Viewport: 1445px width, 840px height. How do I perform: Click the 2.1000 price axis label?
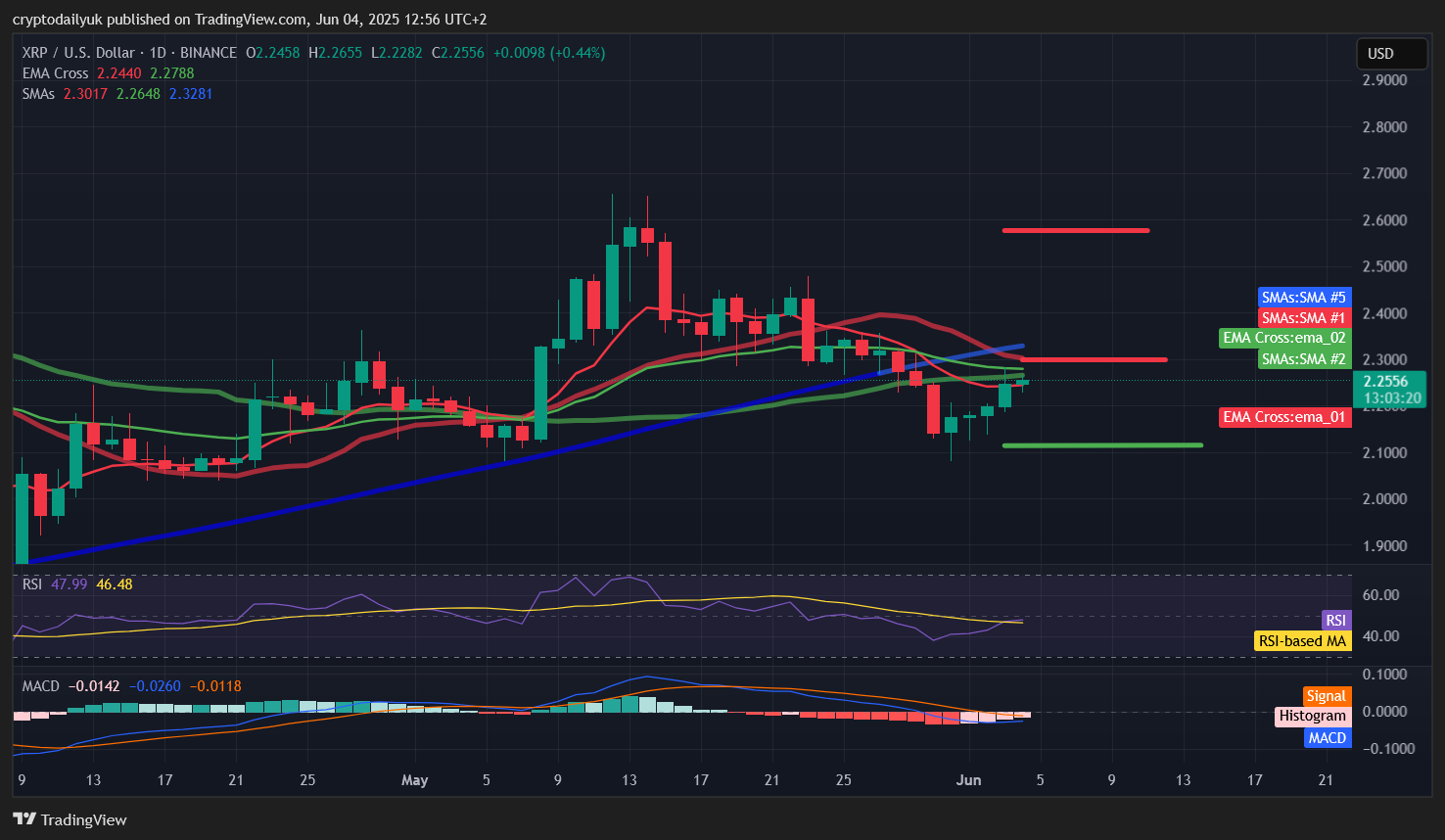click(x=1385, y=453)
